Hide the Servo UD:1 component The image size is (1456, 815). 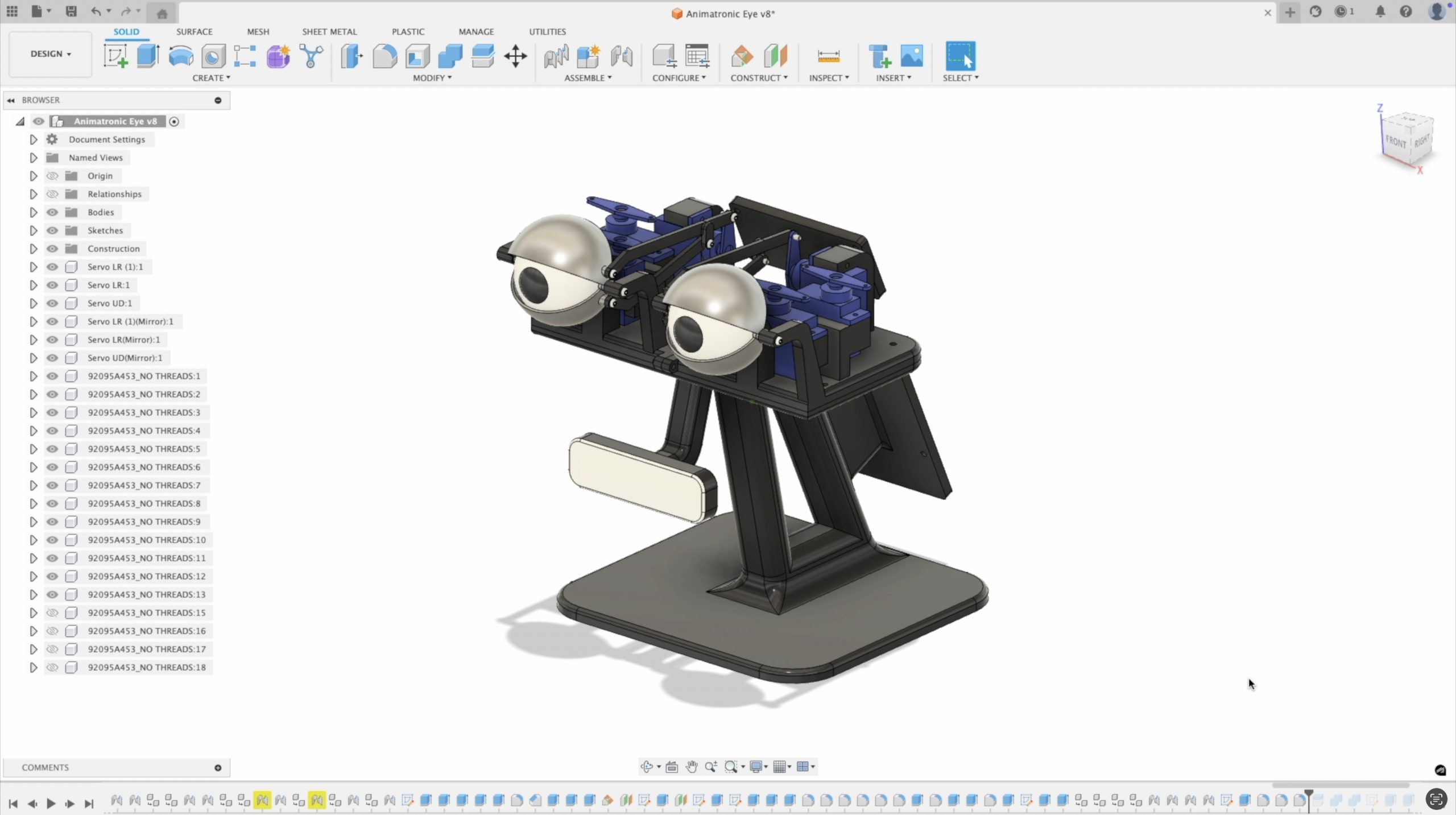52,303
